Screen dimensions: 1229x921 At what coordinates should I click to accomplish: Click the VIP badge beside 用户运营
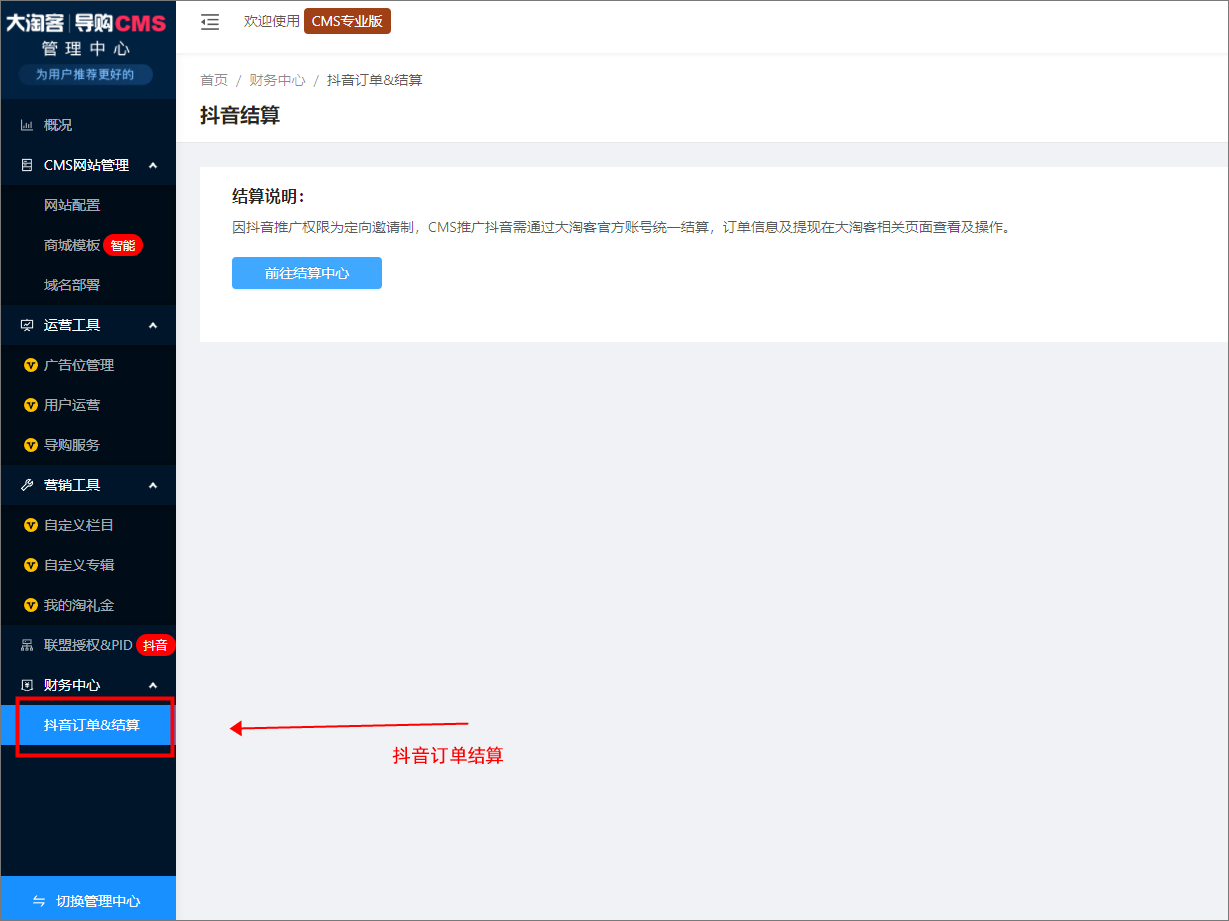(x=30, y=405)
